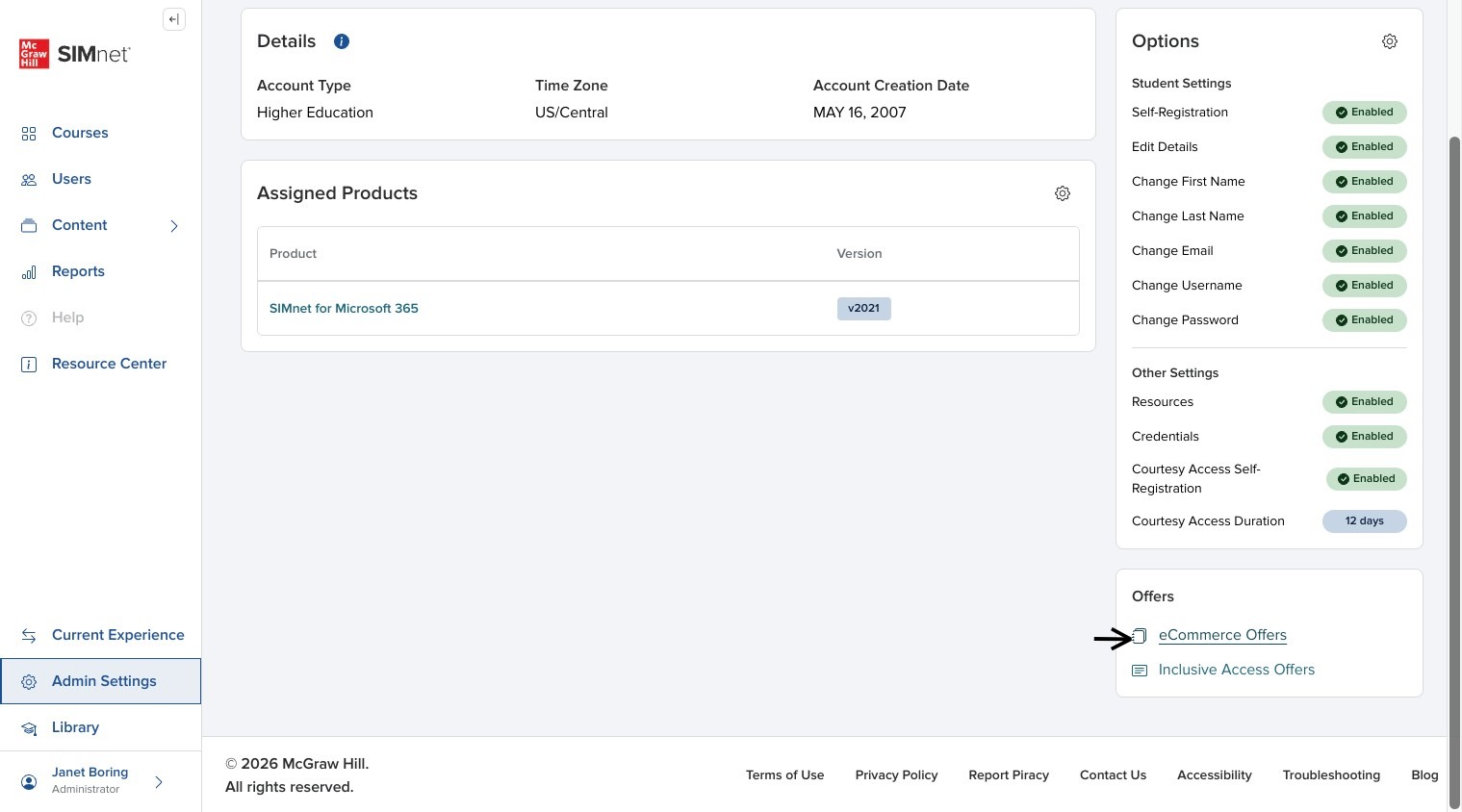Image resolution: width=1462 pixels, height=812 pixels.
Task: Click the Help question mark icon
Action: click(x=29, y=318)
